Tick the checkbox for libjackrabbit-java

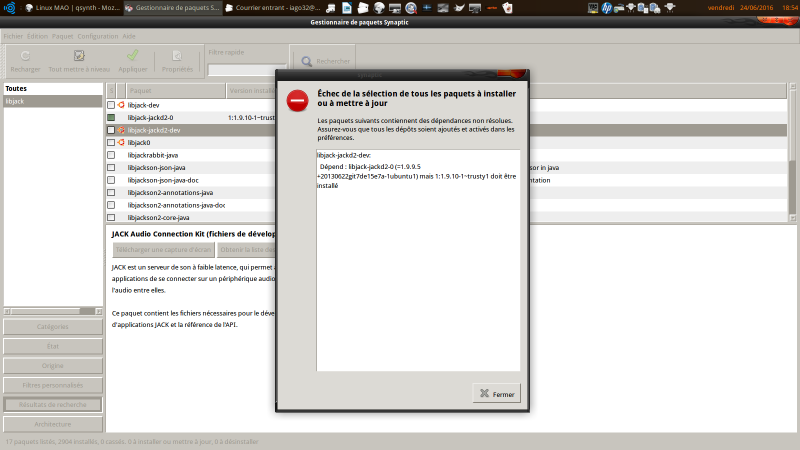click(111, 155)
